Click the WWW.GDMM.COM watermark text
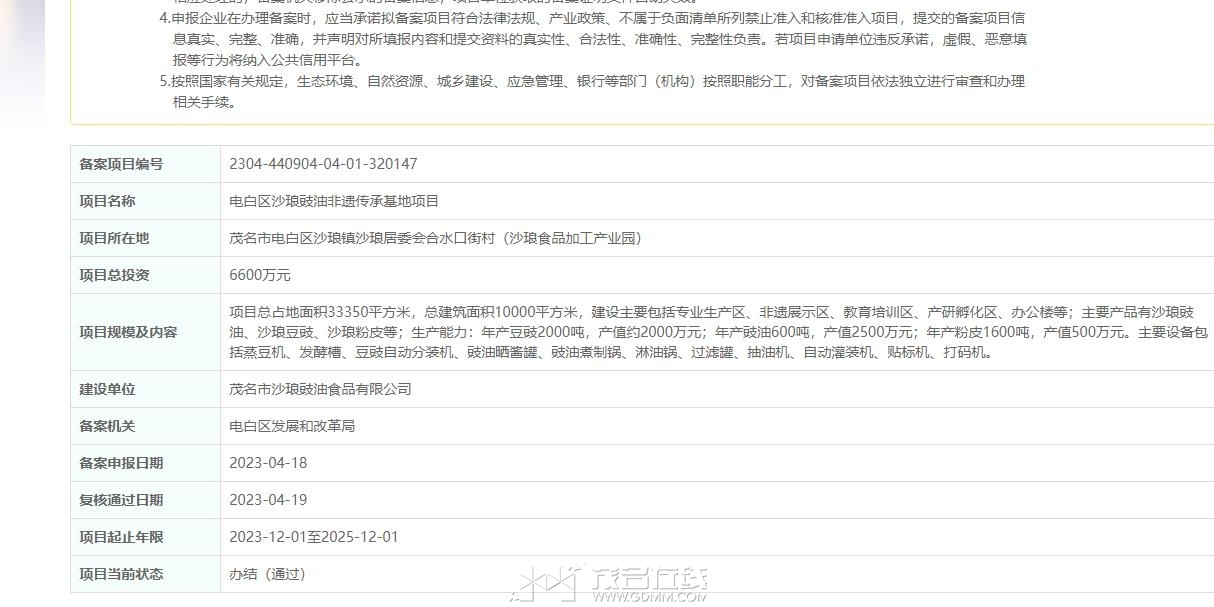 pyautogui.click(x=649, y=597)
